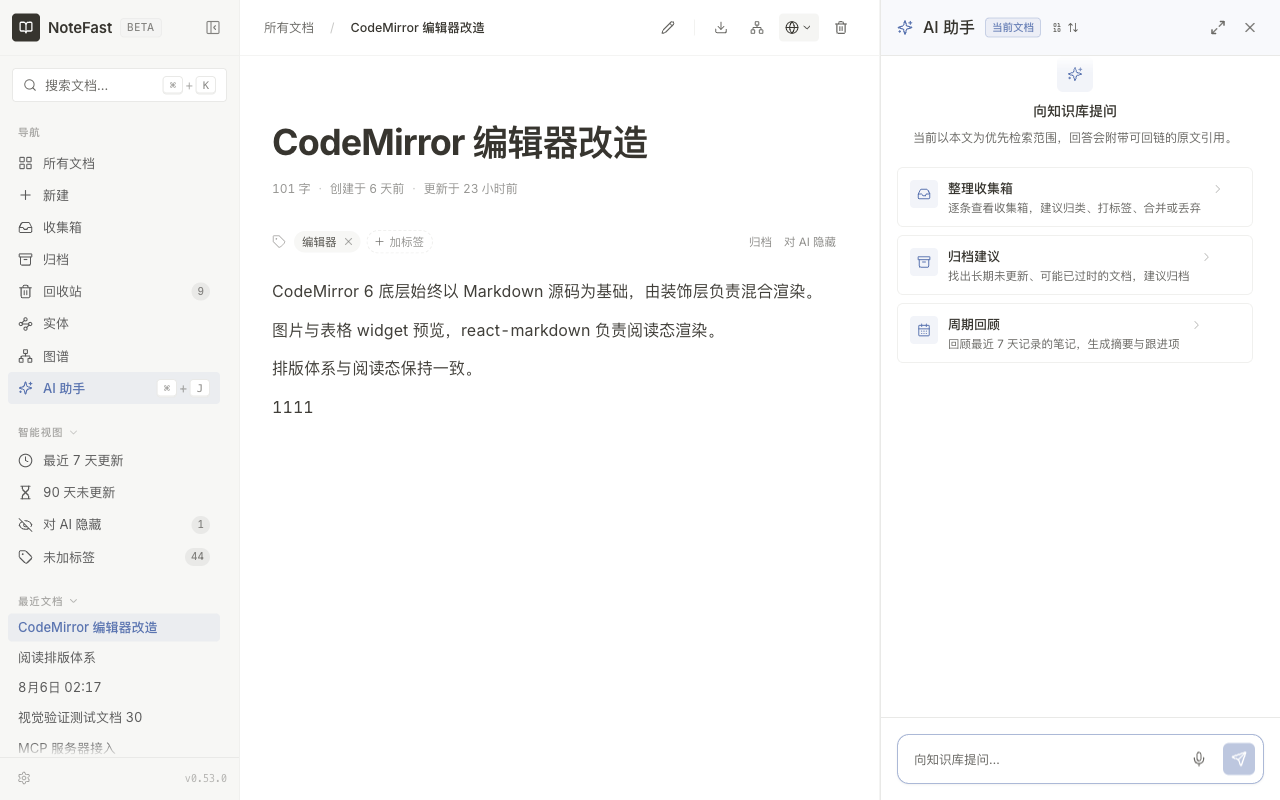
Task: Open 实体 in the sidebar
Action: (x=114, y=323)
